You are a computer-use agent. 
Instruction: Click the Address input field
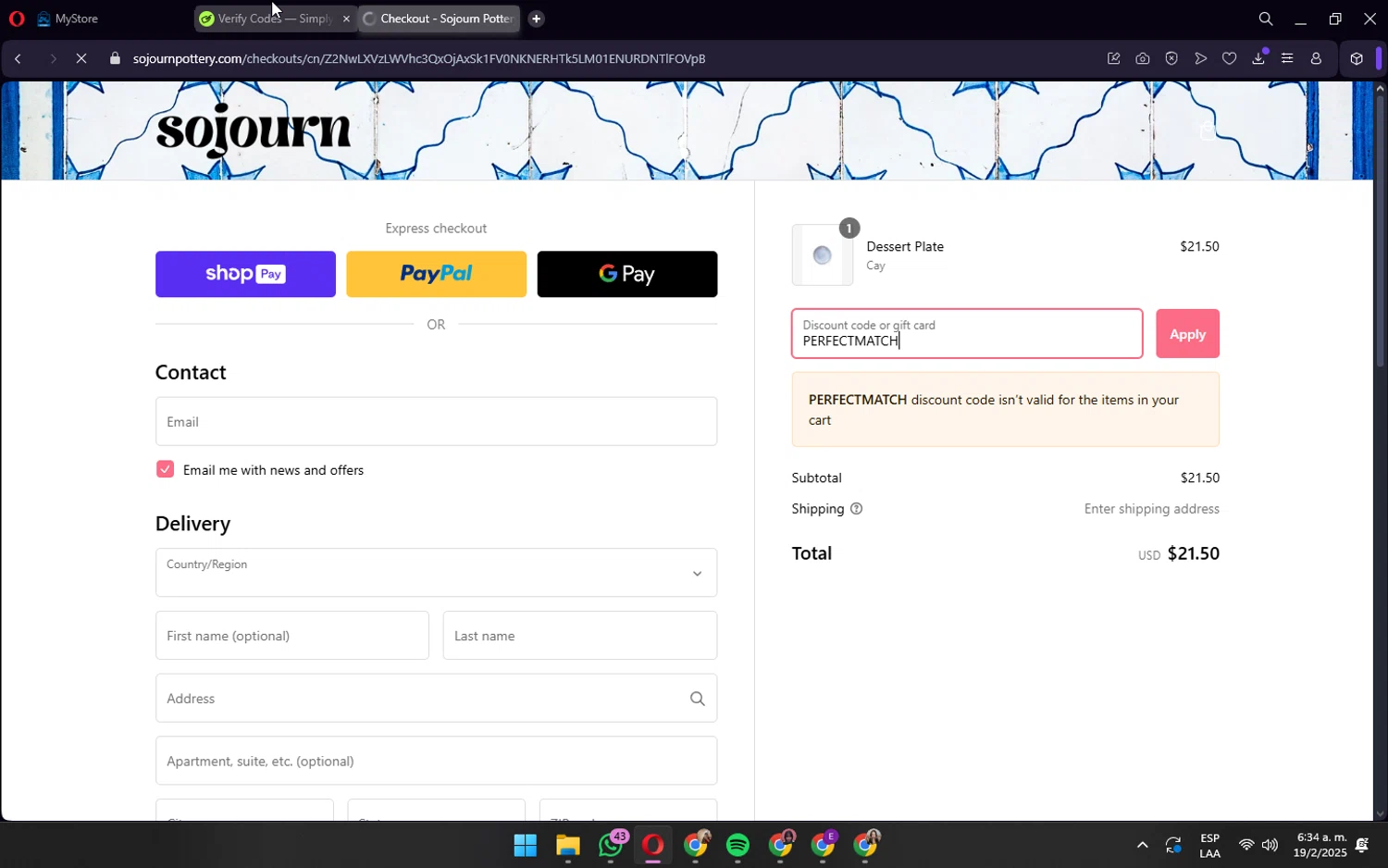pos(436,699)
